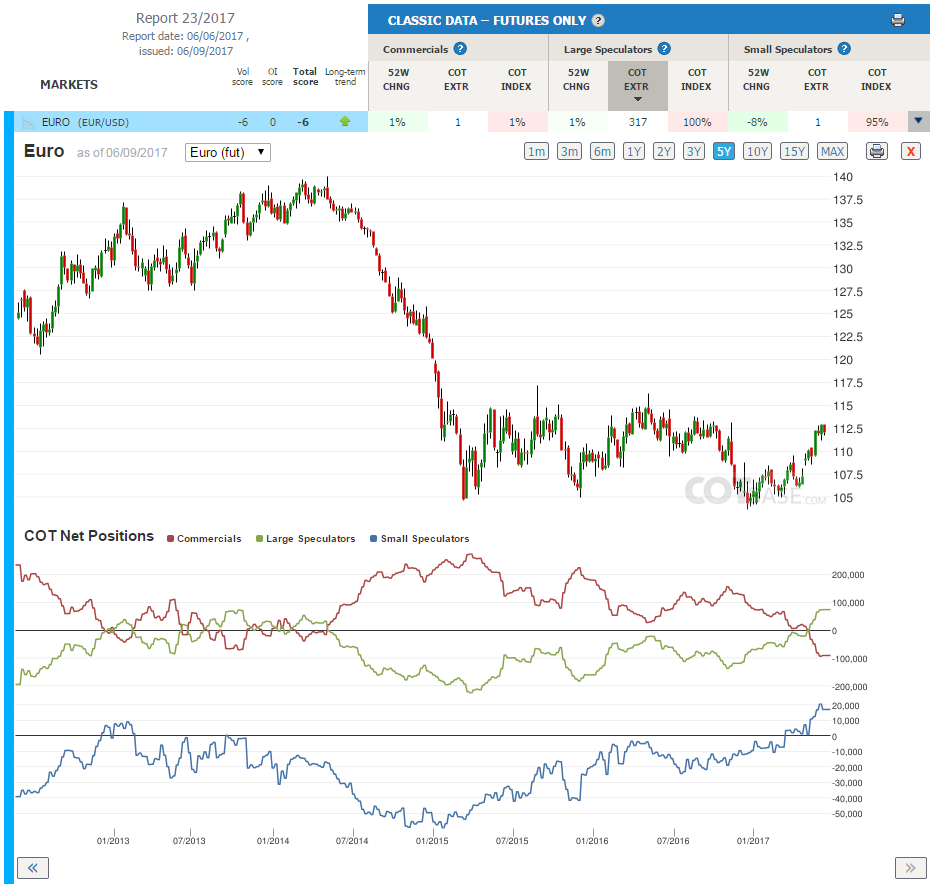Click the Long-term trend column header

pos(345,77)
